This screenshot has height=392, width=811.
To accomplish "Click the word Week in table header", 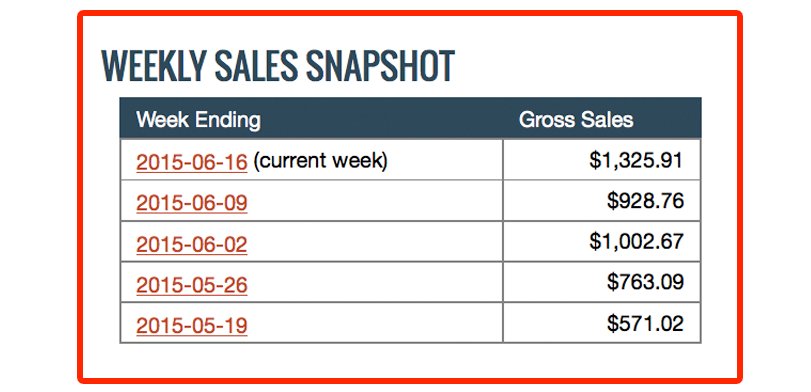I will [x=163, y=120].
